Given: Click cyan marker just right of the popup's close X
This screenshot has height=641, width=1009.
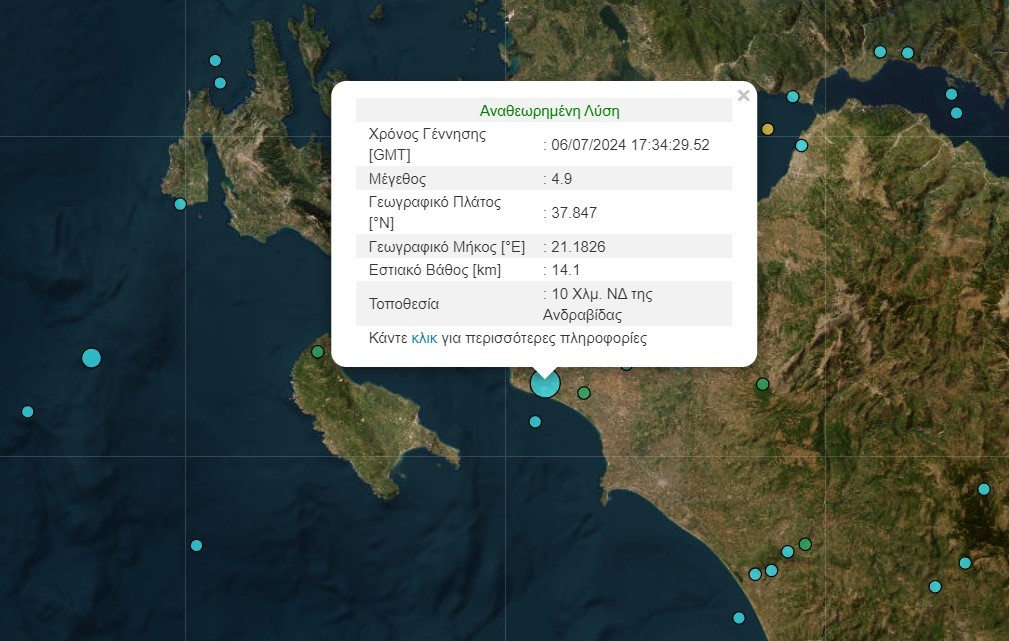Looking at the screenshot, I should point(793,97).
